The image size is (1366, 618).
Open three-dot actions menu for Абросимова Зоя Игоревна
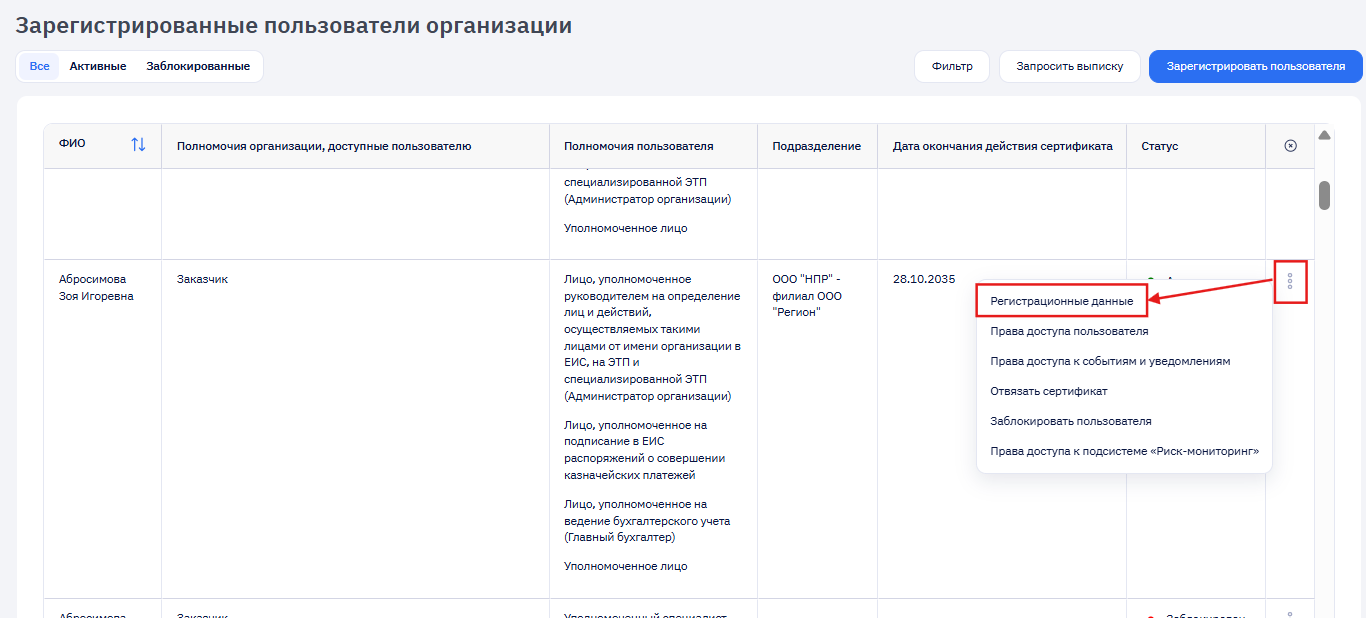(x=1290, y=281)
